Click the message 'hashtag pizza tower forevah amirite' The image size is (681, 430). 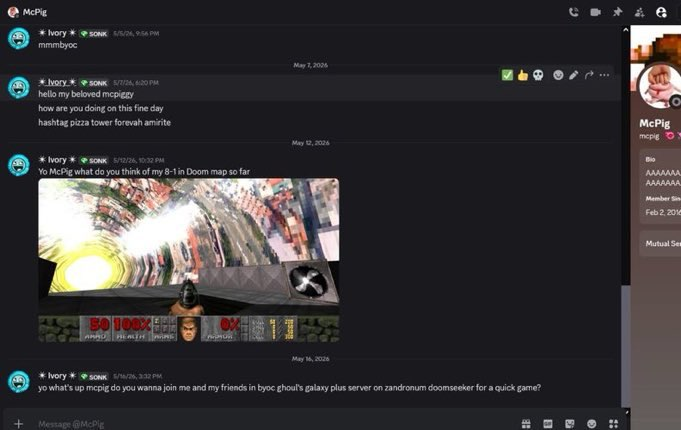pyautogui.click(x=104, y=122)
